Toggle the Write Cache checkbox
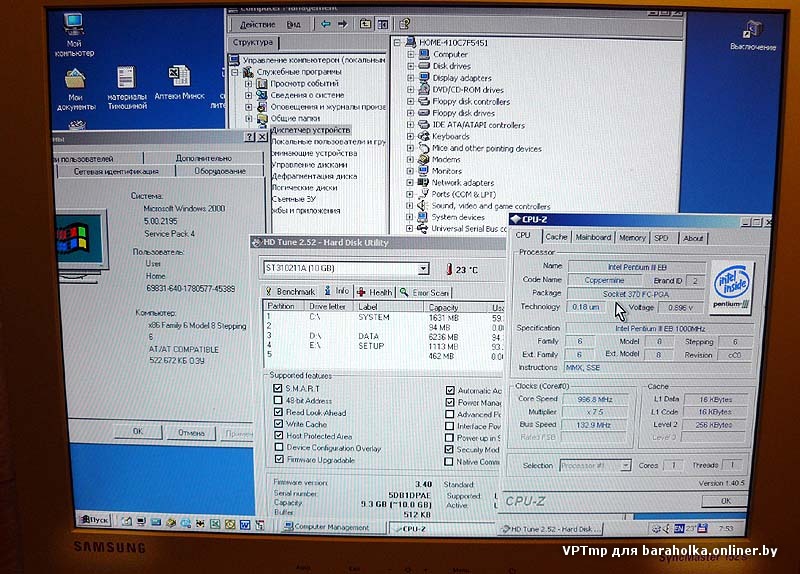Screen dimensions: 800x574 tap(279, 424)
